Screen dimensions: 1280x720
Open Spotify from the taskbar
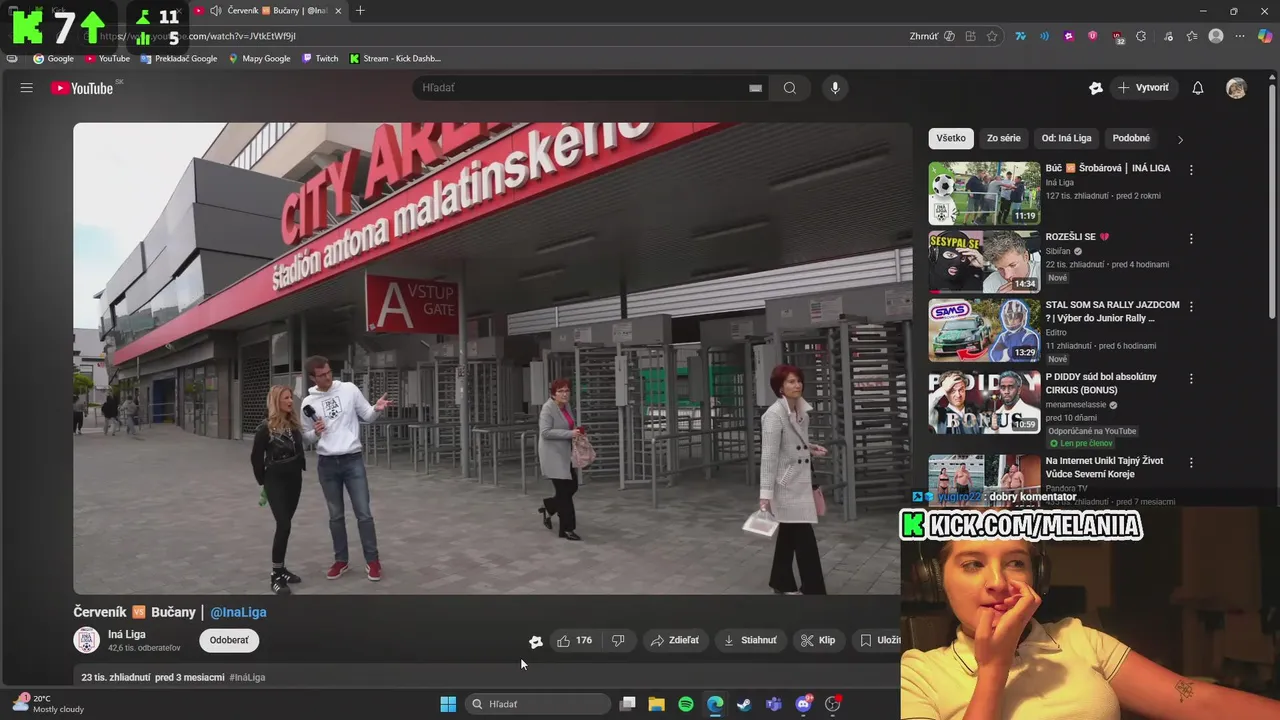[x=686, y=704]
